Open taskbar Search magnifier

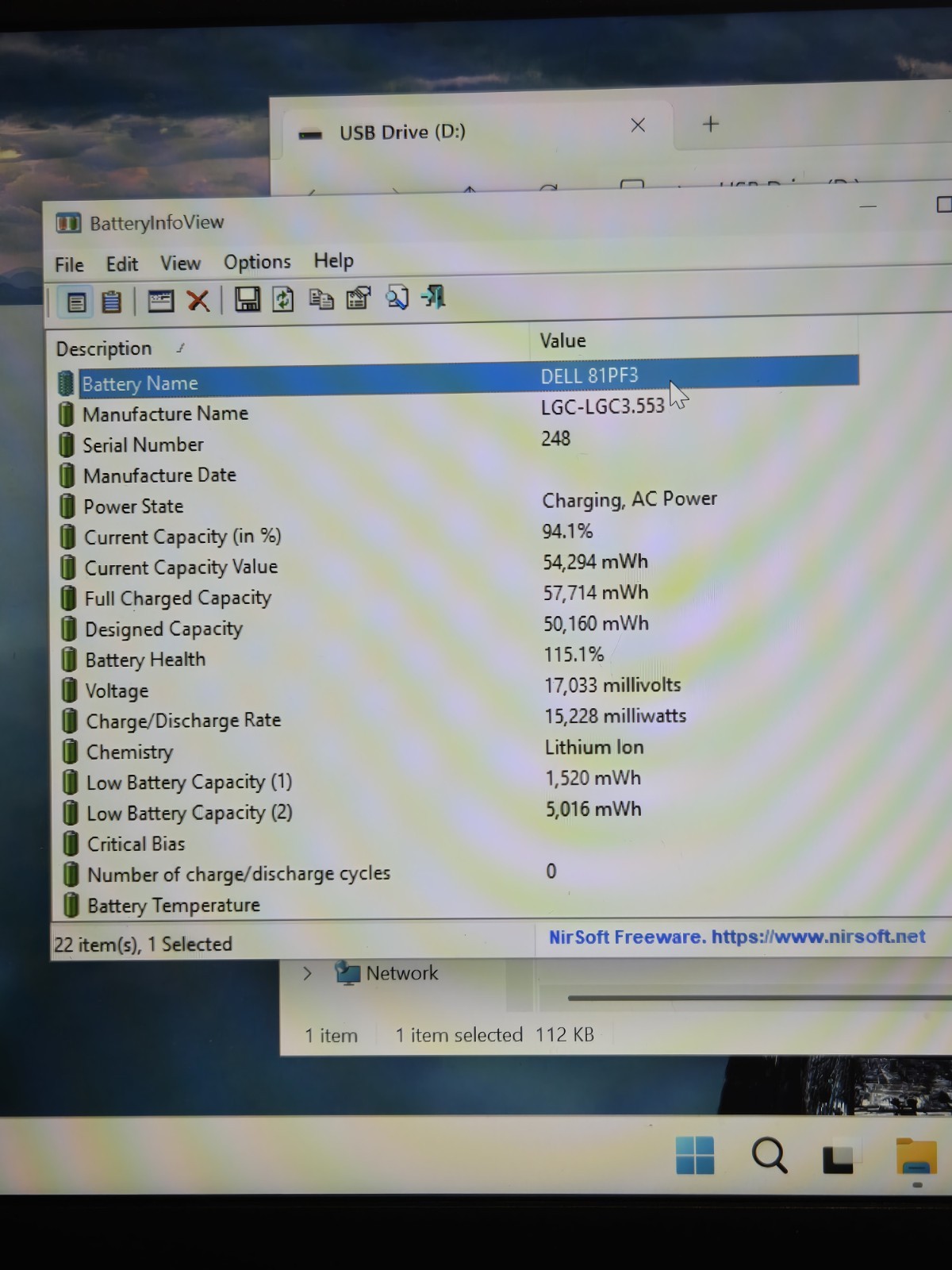769,1155
